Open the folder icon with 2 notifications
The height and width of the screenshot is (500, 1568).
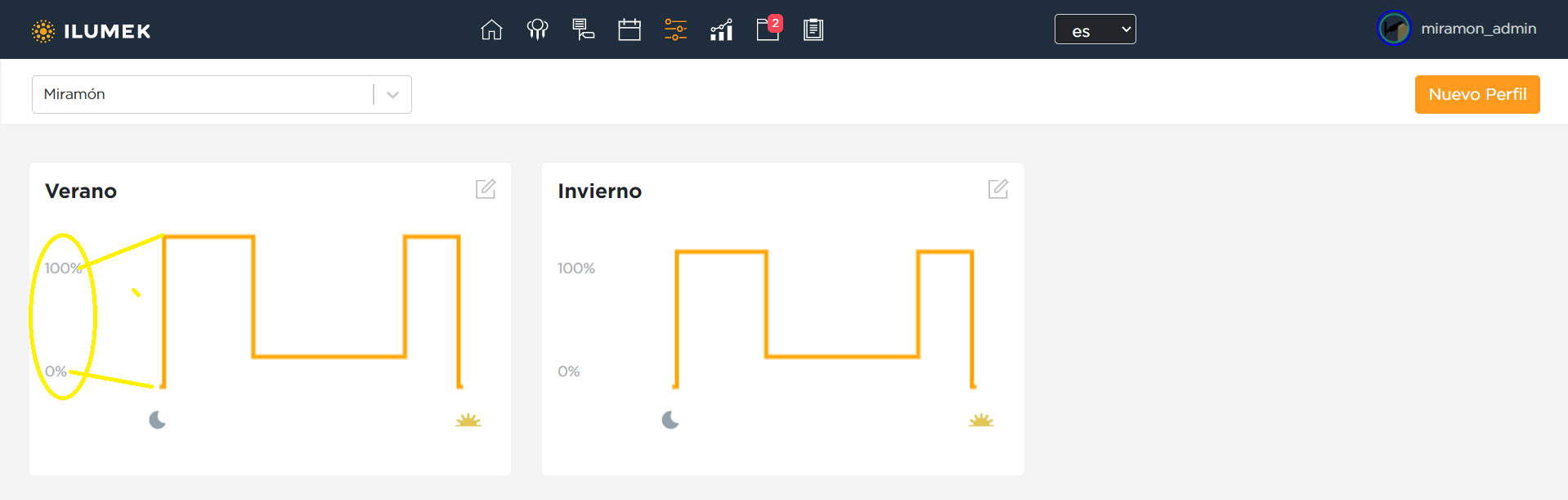click(x=768, y=30)
